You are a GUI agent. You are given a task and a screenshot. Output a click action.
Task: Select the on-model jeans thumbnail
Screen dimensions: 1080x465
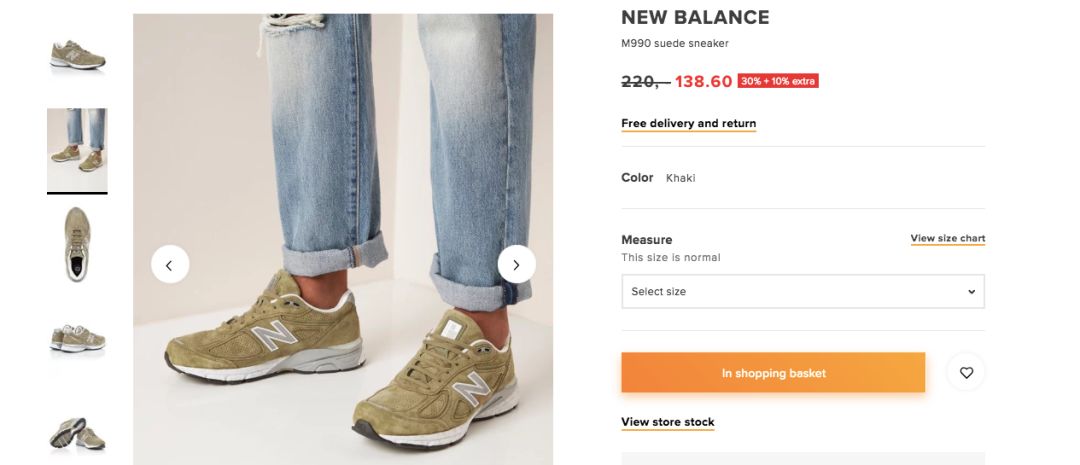(77, 149)
